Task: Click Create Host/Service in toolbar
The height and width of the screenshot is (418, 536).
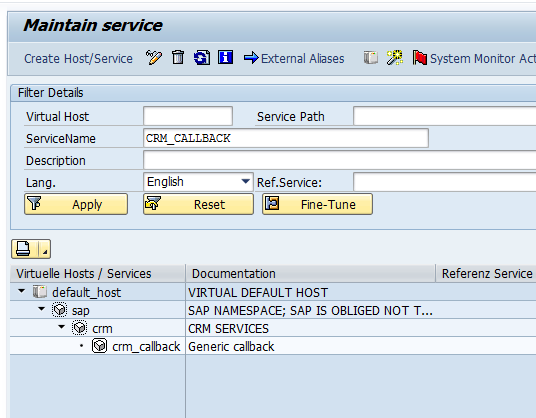Action: (x=78, y=58)
